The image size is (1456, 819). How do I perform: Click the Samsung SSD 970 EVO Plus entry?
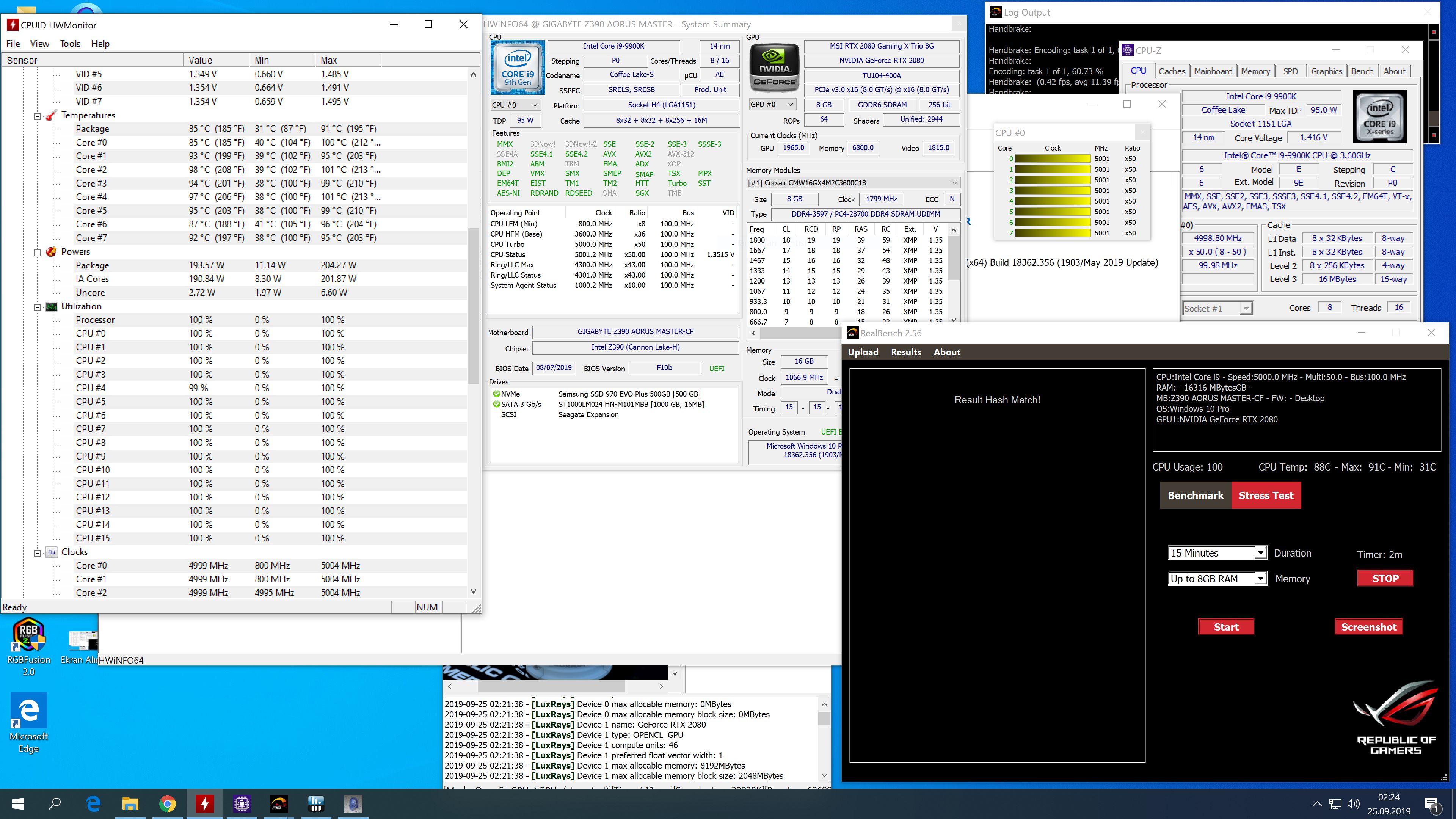[x=629, y=394]
